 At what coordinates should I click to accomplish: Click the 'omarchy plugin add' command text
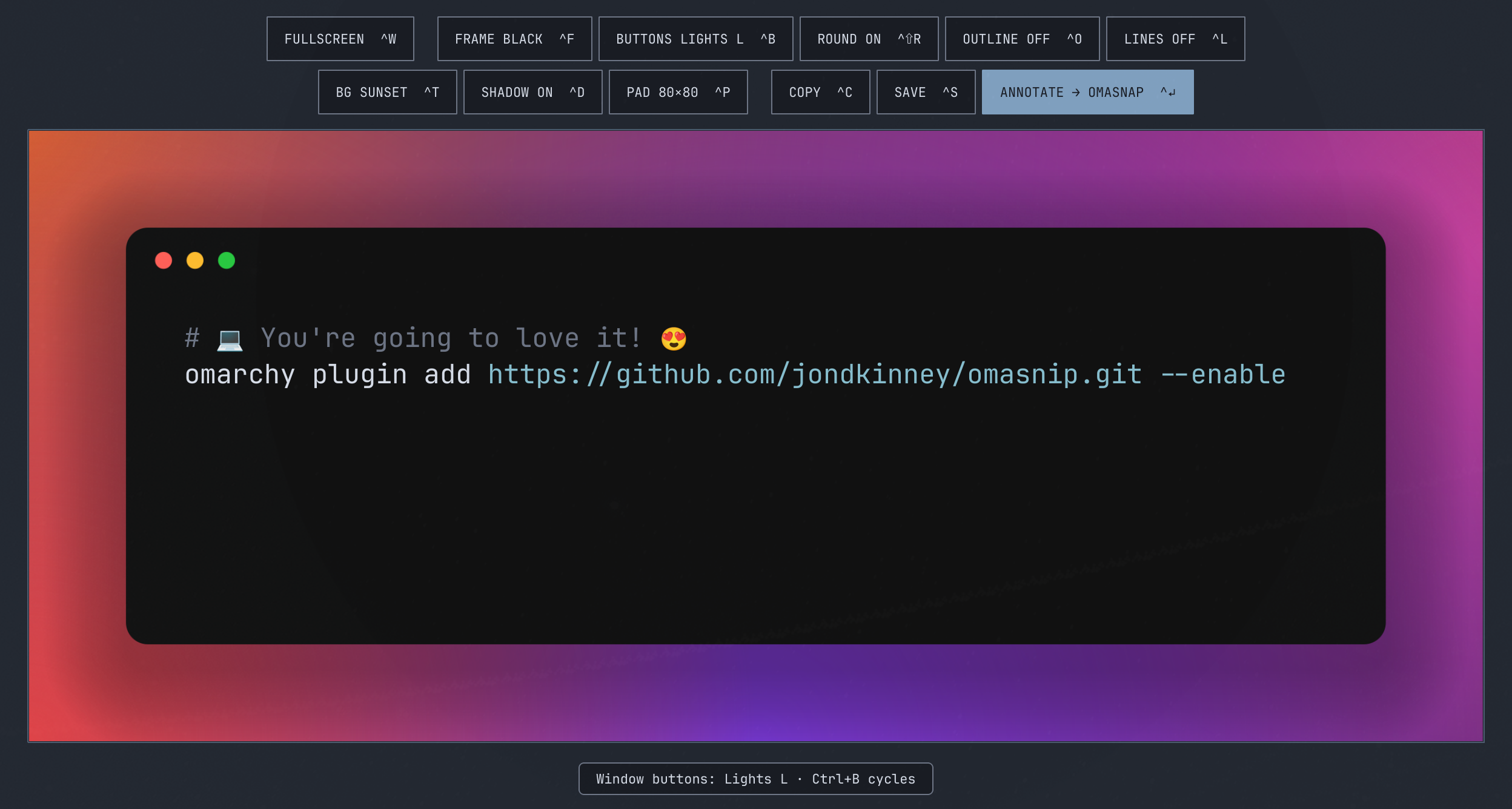tap(328, 375)
